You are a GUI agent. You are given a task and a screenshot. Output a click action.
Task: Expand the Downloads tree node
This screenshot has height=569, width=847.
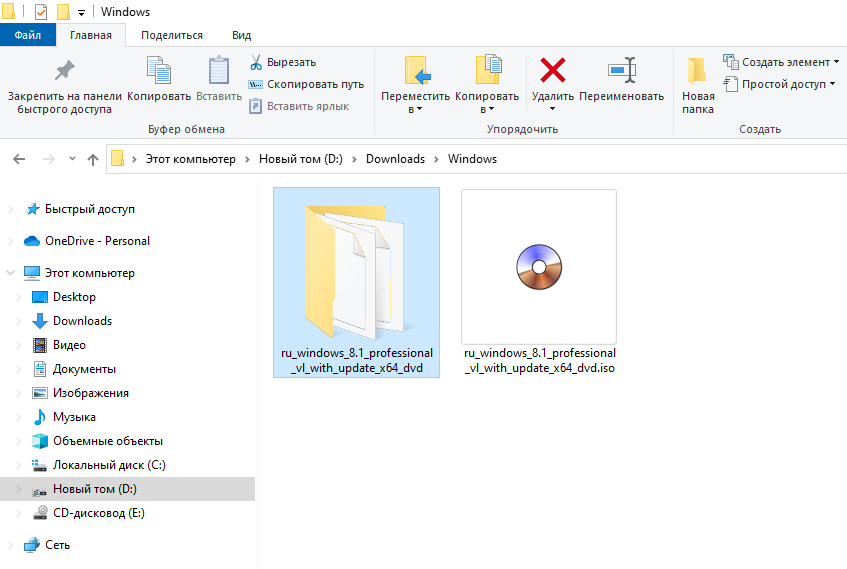pyautogui.click(x=18, y=321)
